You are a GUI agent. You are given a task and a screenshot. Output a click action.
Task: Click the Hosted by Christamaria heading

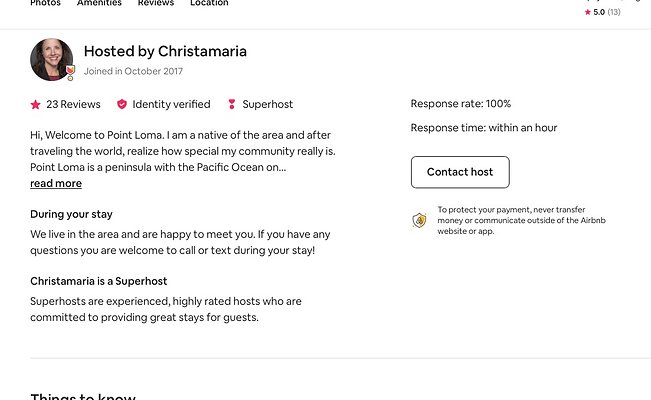coord(165,51)
